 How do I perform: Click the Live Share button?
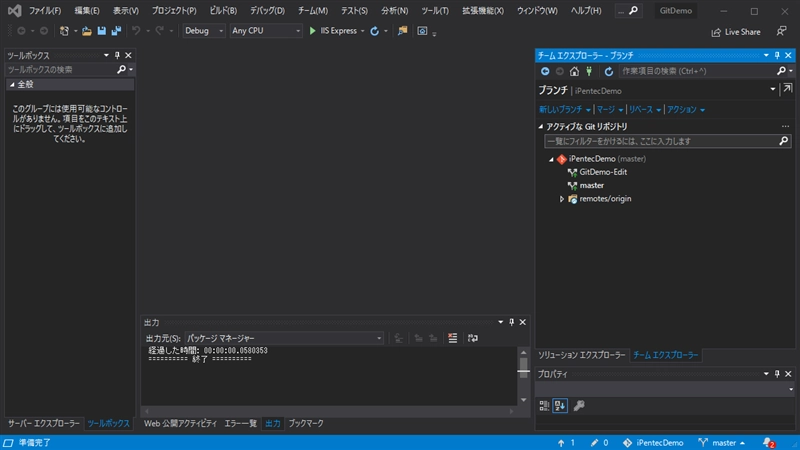(736, 32)
